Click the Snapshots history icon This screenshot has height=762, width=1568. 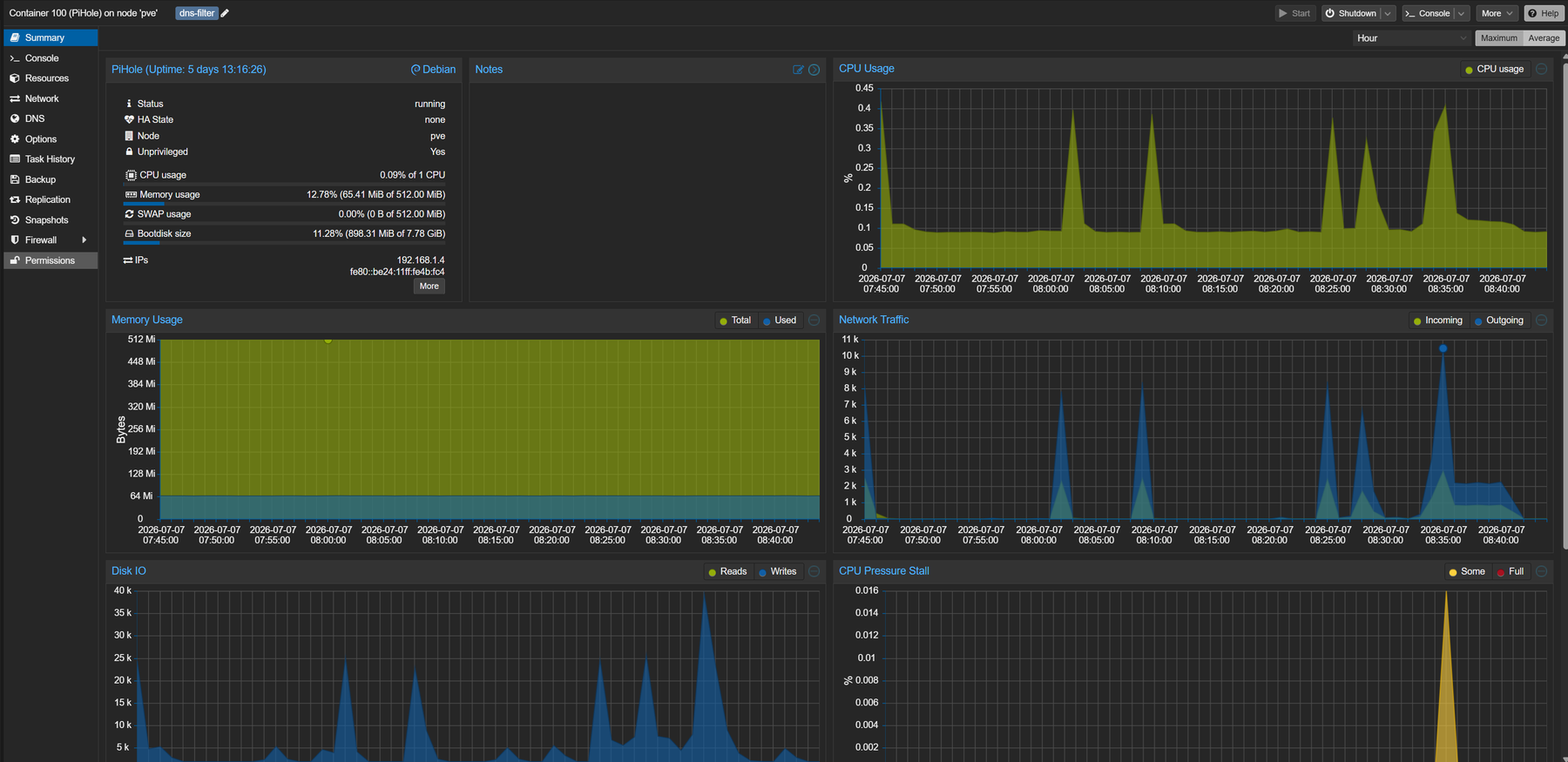coord(15,220)
